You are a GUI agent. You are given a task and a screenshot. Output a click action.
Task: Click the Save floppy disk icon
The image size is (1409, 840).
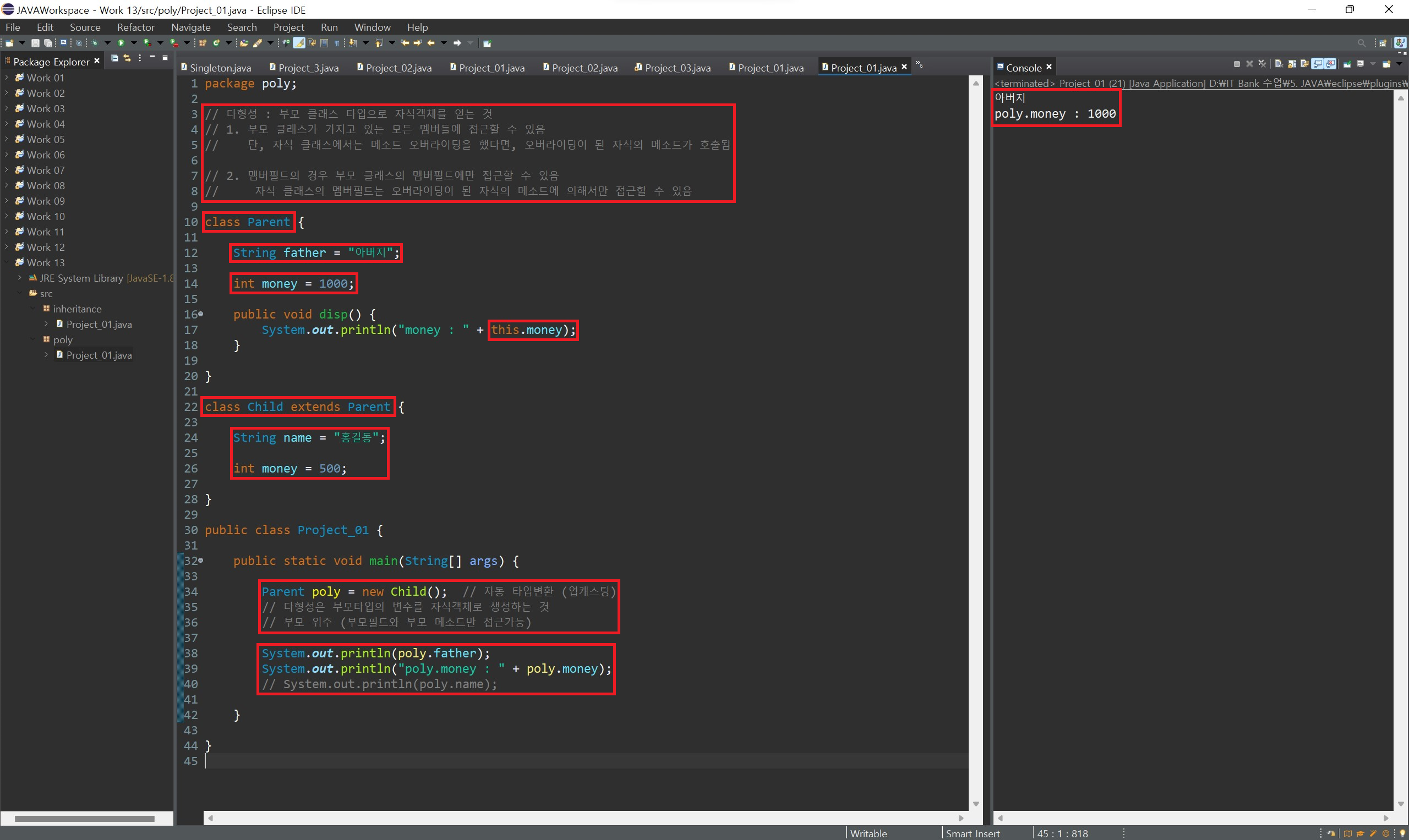(35, 43)
